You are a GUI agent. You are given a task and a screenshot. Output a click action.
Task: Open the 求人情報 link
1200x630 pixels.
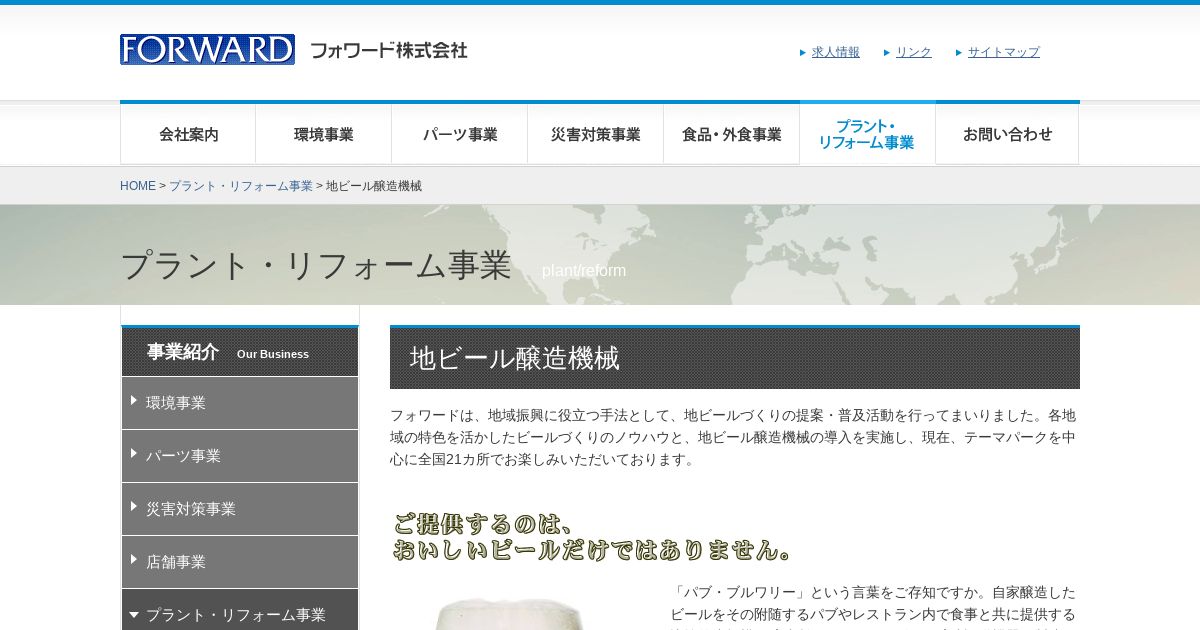click(x=835, y=52)
